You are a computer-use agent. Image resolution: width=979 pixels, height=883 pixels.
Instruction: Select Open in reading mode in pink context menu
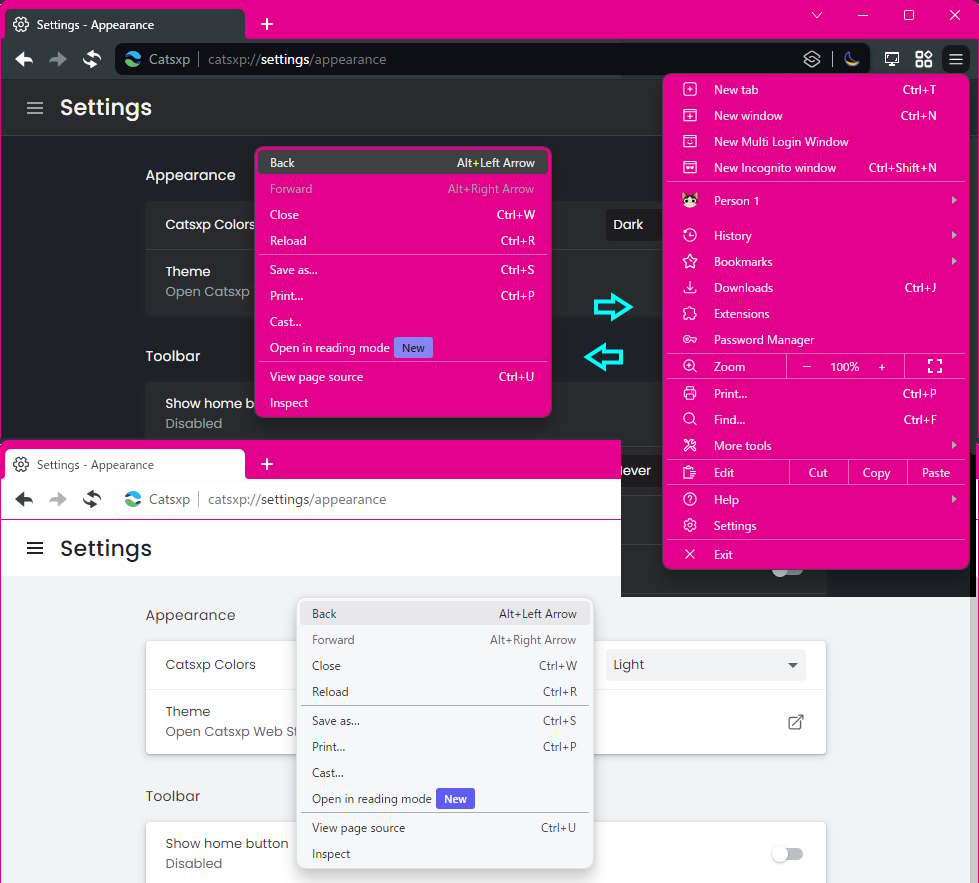tap(330, 348)
